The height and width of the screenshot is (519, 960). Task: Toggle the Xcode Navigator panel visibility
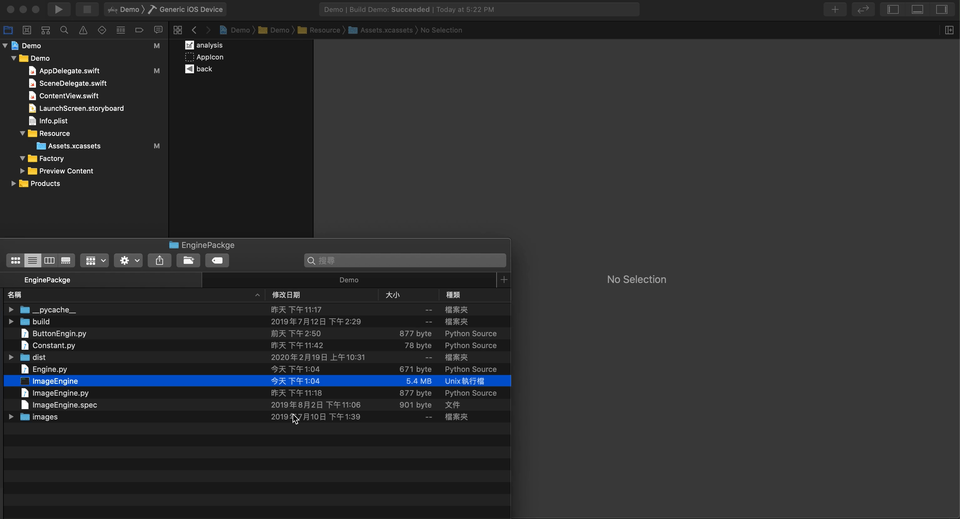pos(893,9)
